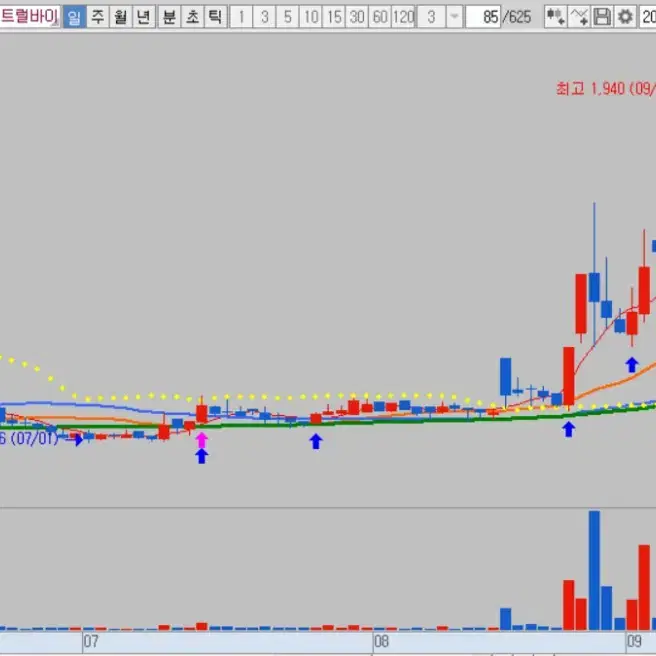Click the 09 month marker on time axis
Screen dimensions: 656x656
click(x=634, y=641)
